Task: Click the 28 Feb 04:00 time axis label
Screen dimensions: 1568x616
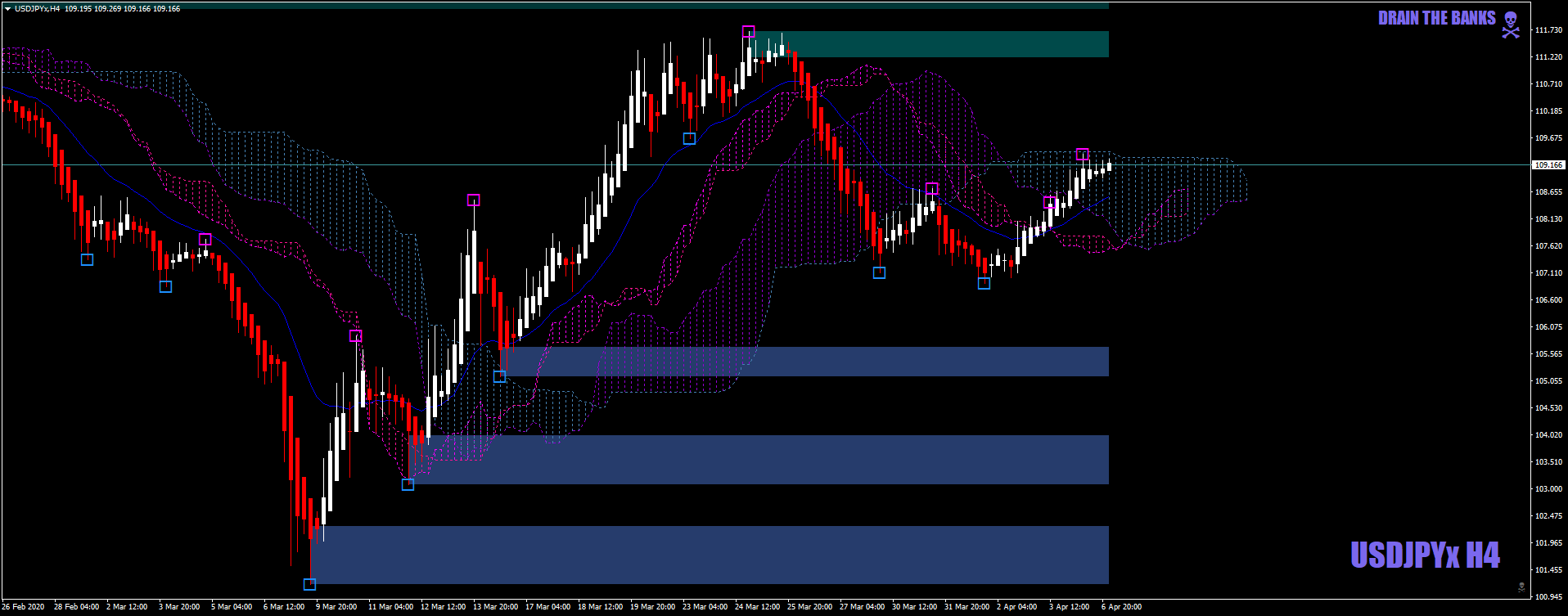Action: [77, 607]
